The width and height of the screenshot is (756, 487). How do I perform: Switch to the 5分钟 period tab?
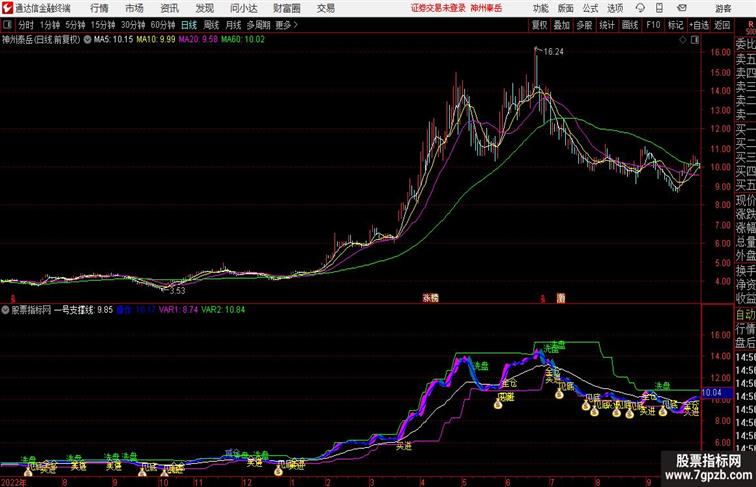click(75, 25)
